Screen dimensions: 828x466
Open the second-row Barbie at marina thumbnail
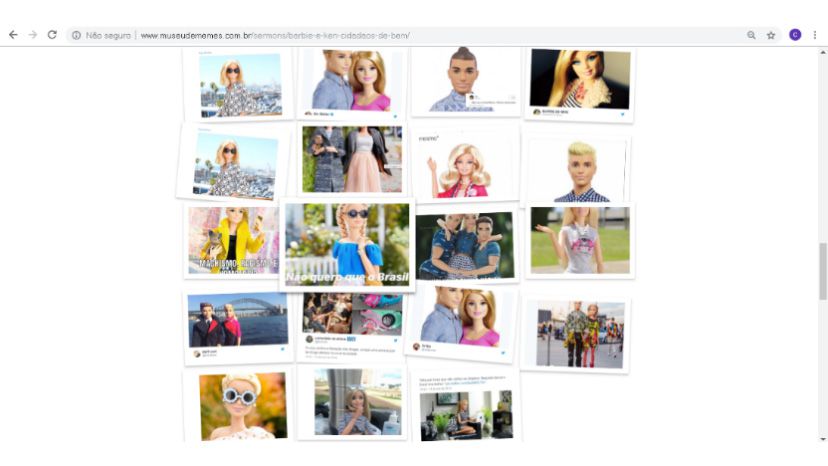coord(232,164)
